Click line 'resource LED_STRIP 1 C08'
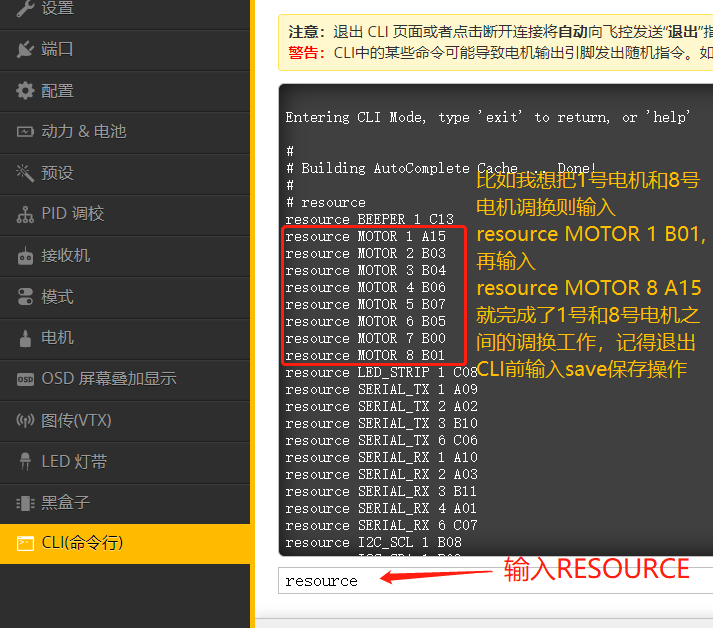Screen dimensions: 713x628 381,372
